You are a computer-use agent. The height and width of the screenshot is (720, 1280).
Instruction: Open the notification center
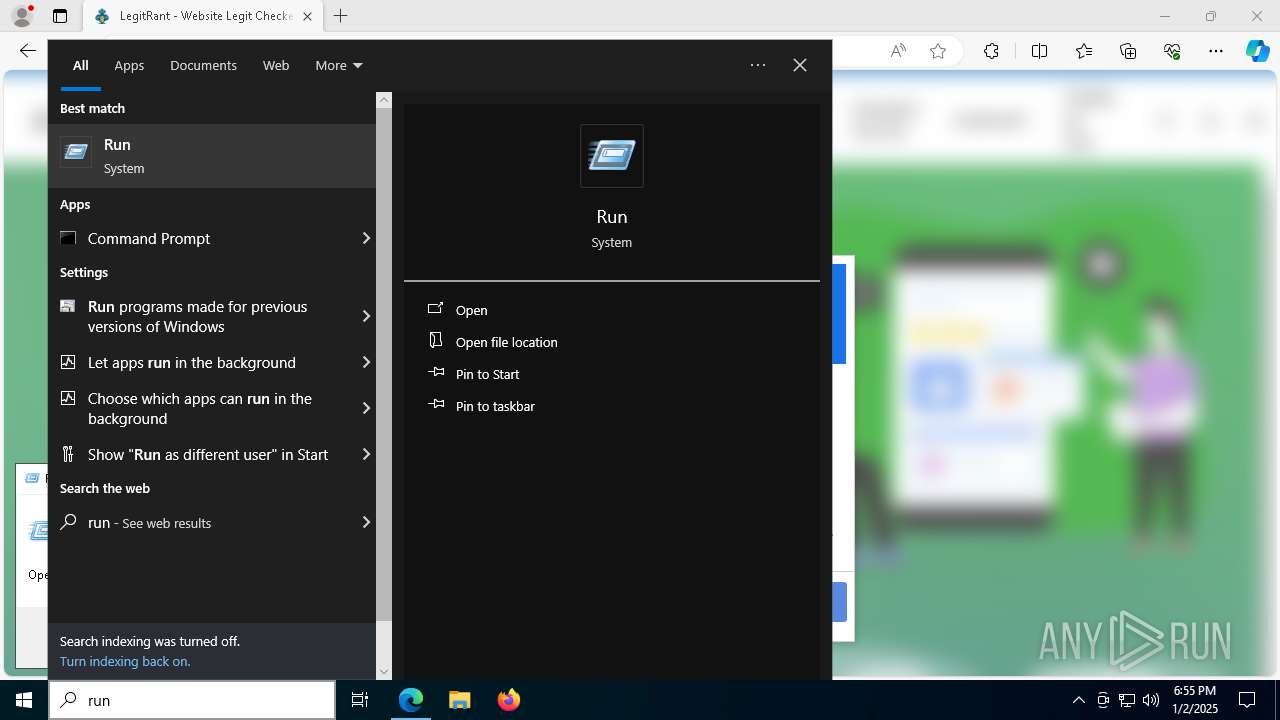1247,700
